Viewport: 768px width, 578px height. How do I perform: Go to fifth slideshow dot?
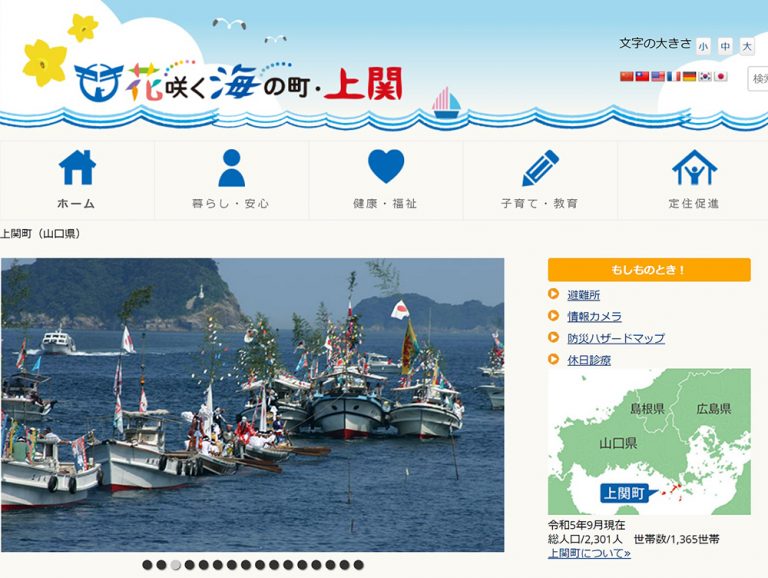(x=203, y=565)
